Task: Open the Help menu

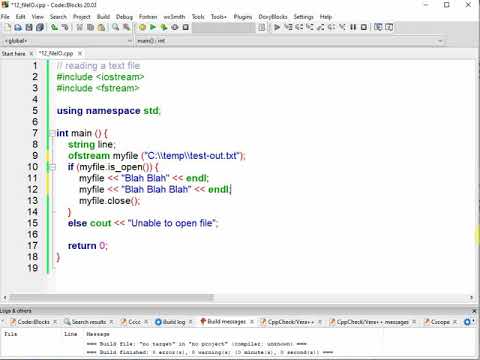Action: click(326, 17)
